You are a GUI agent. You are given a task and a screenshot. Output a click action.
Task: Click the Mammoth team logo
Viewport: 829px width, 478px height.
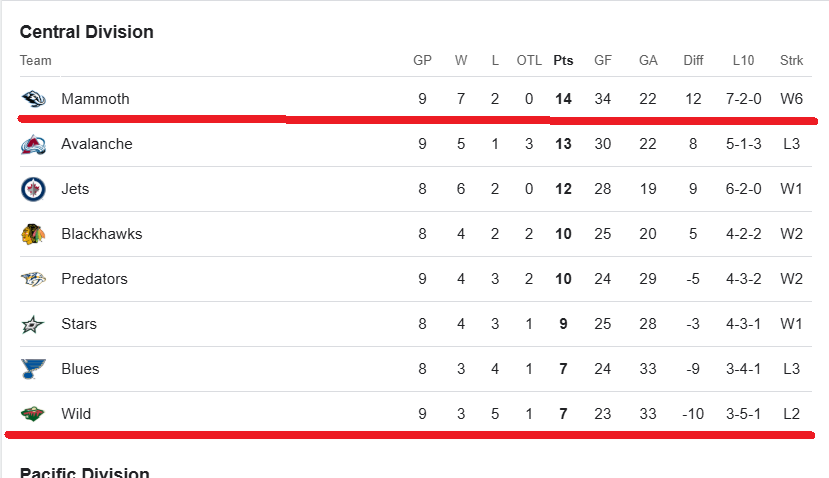pos(33,99)
